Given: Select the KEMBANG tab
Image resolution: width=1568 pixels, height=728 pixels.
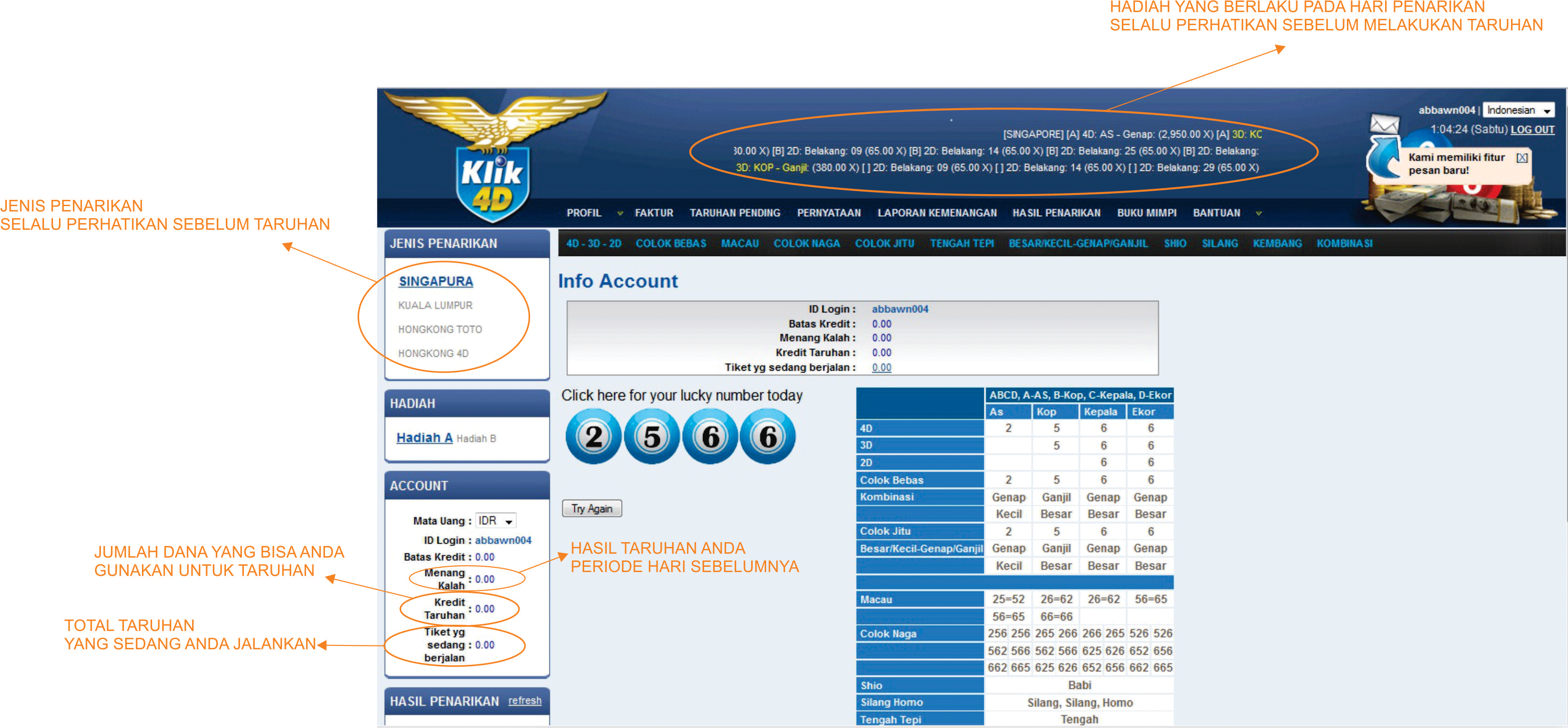Looking at the screenshot, I should click(1277, 243).
